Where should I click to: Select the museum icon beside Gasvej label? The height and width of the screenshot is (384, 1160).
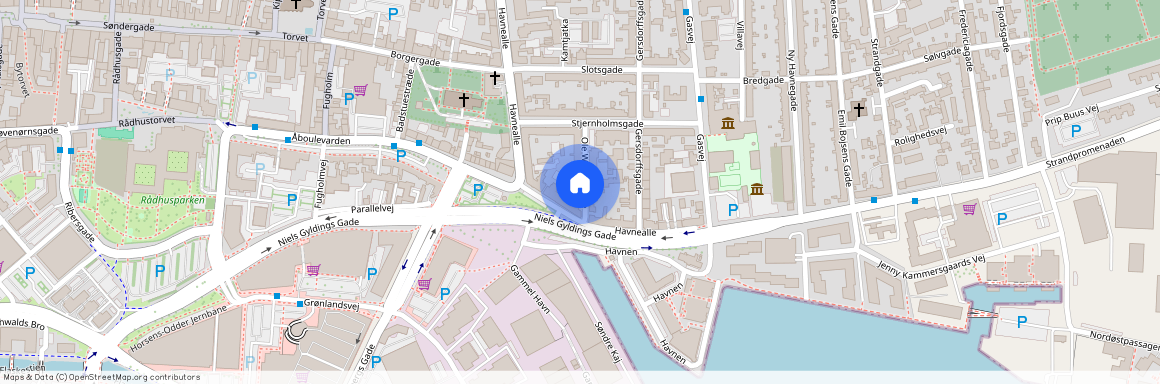[x=727, y=123]
